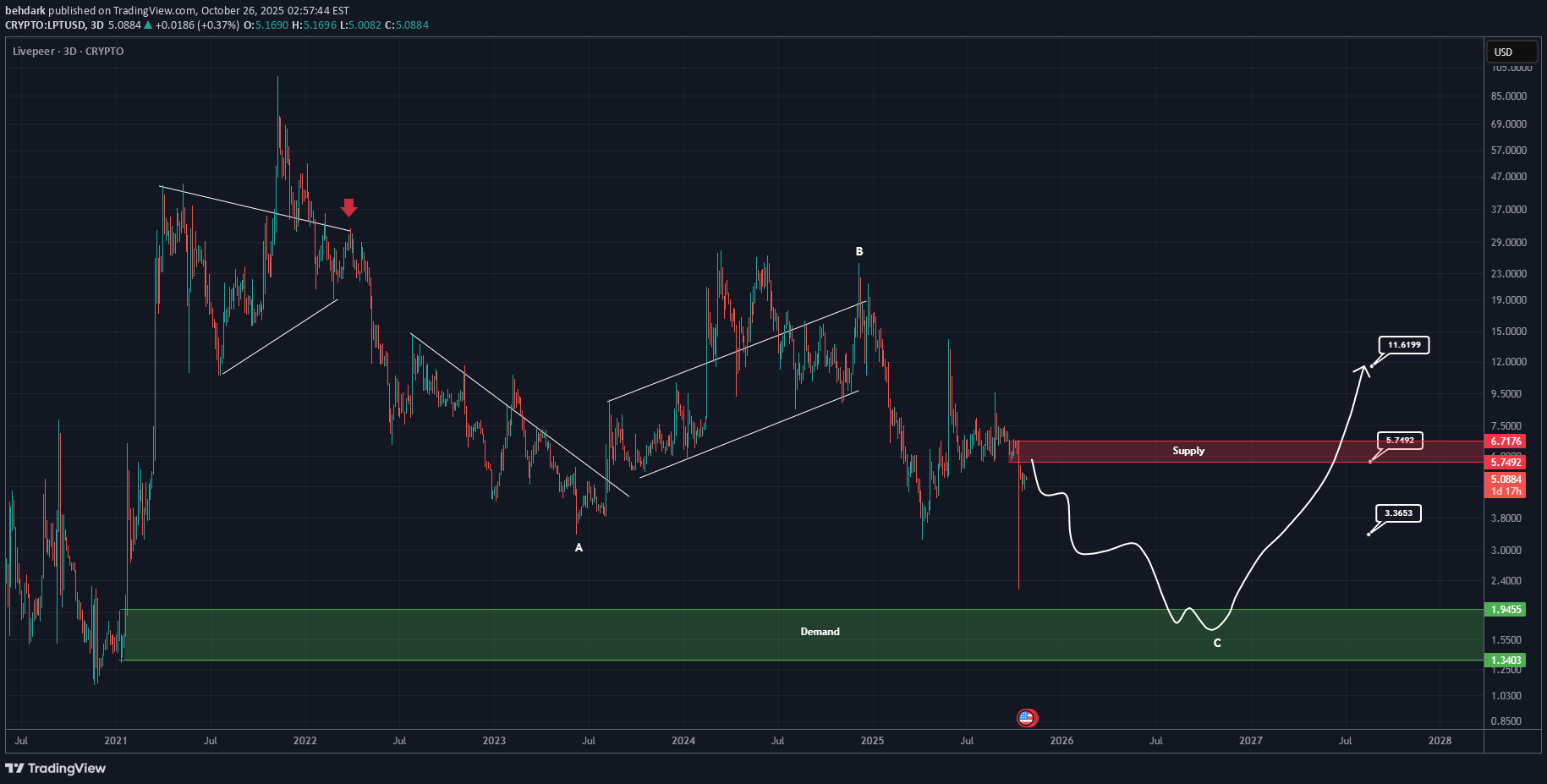Click the US flag economic event icon
Image resolution: width=1547 pixels, height=784 pixels.
pos(1026,718)
